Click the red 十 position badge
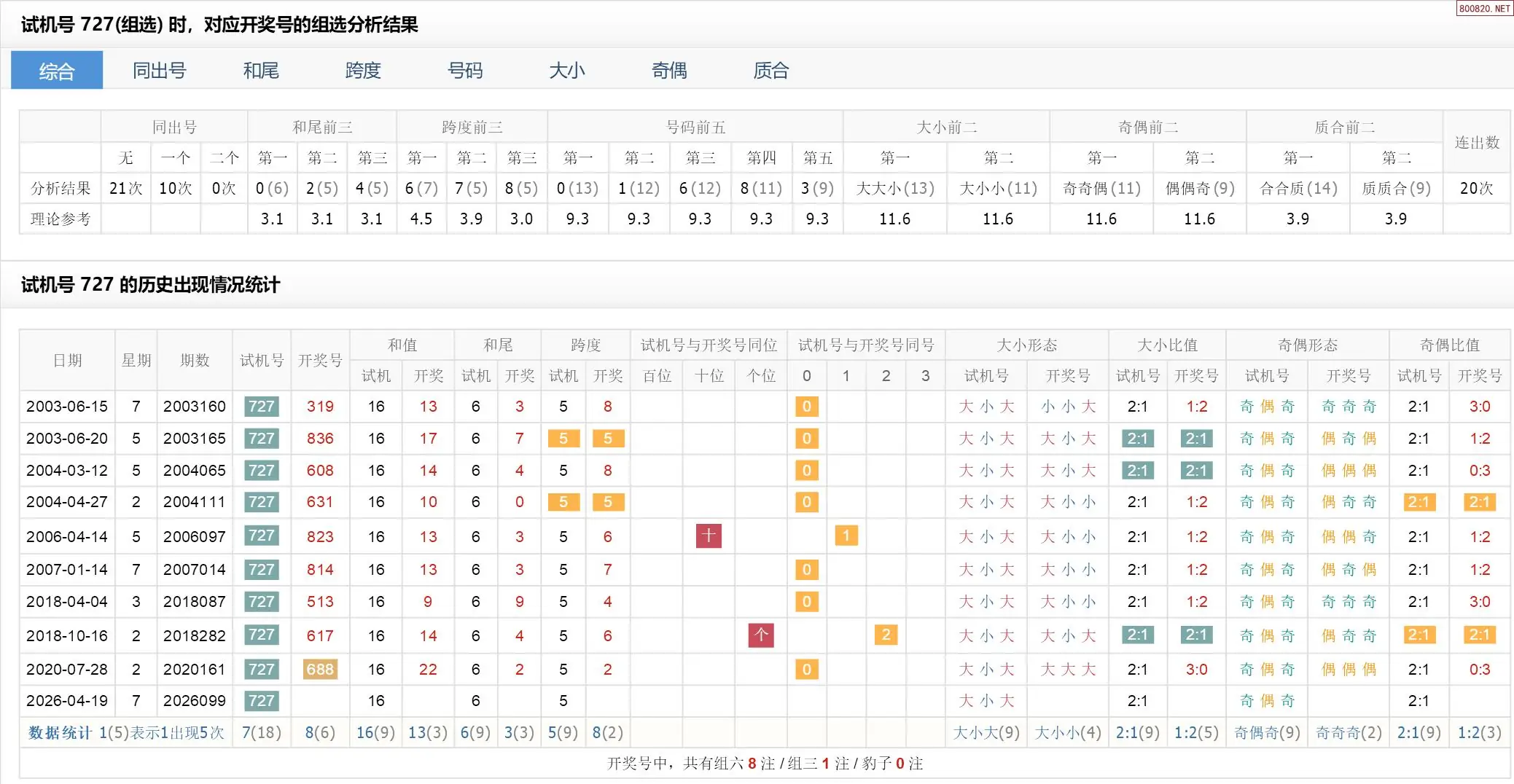1514x784 pixels. 709,536
